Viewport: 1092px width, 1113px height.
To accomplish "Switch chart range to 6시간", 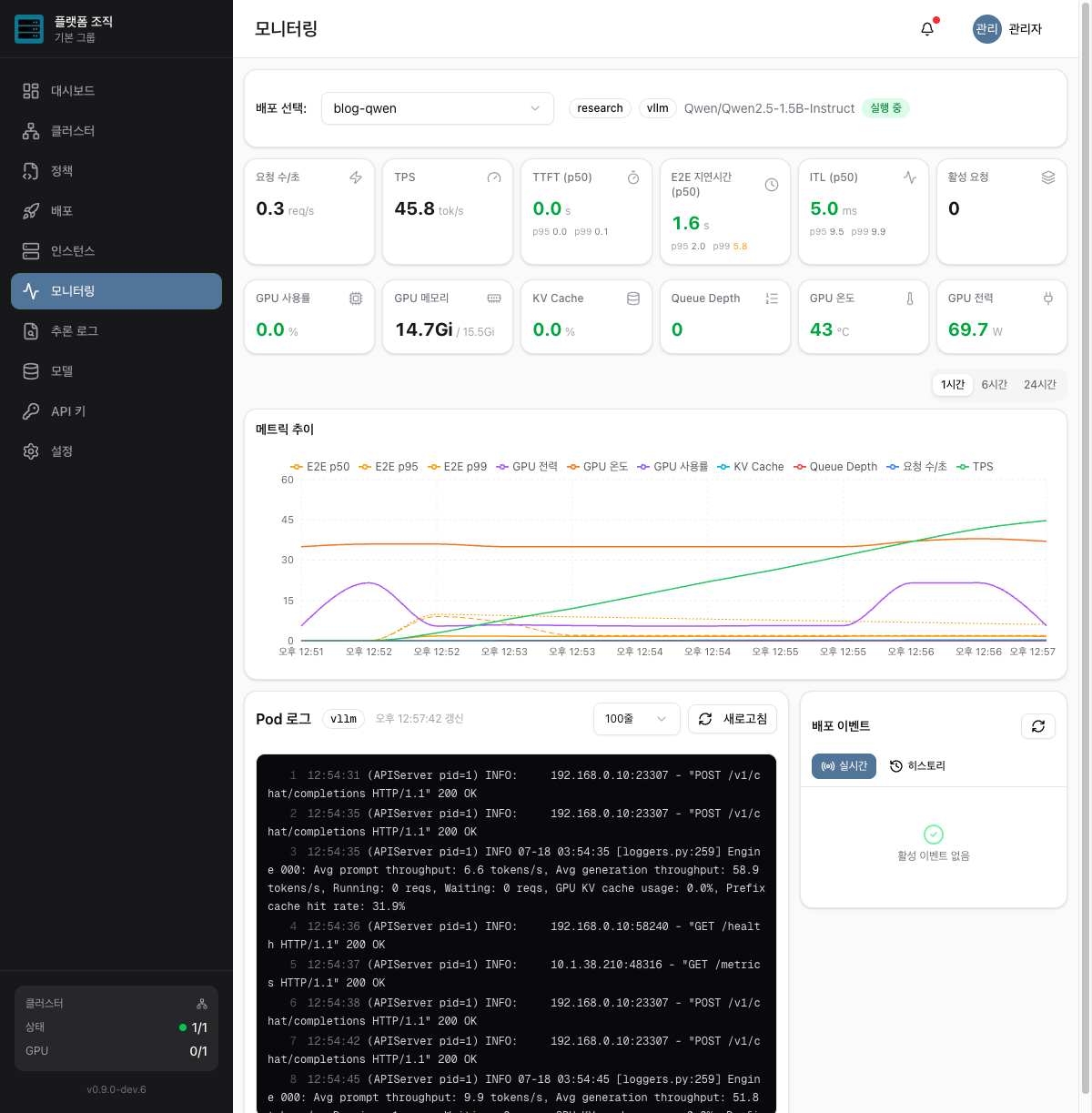I will [994, 385].
